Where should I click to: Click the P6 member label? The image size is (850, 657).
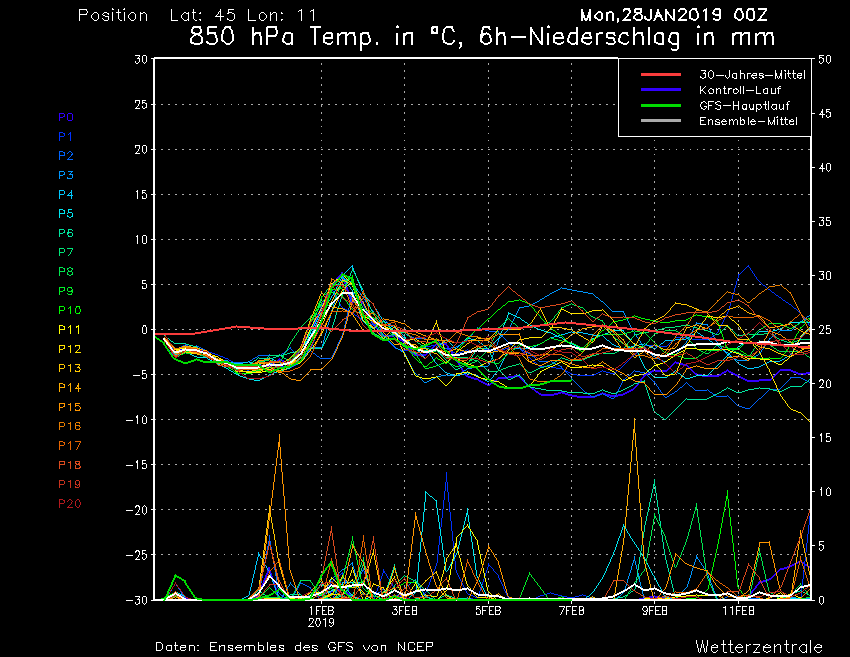66,233
